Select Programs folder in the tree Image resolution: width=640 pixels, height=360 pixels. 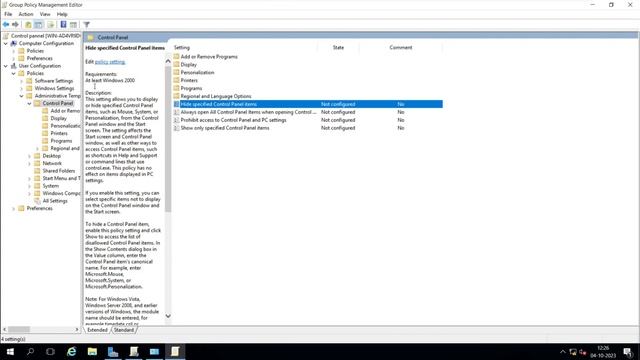61,141
